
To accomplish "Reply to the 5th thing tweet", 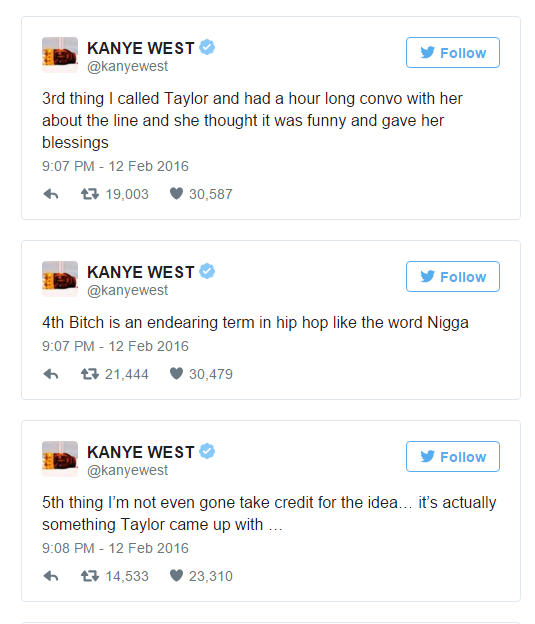I will 51,576.
